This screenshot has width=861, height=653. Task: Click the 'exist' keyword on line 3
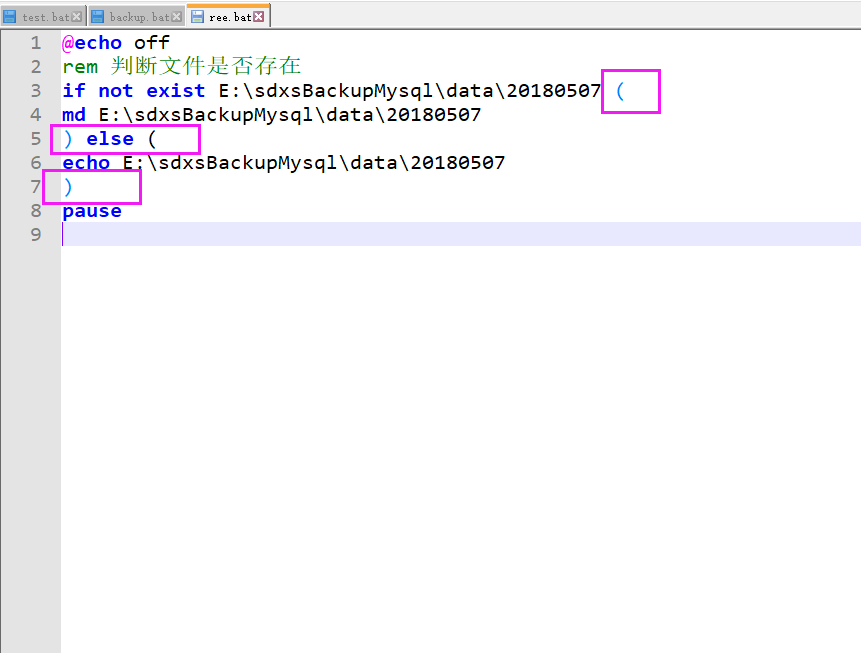click(x=176, y=91)
